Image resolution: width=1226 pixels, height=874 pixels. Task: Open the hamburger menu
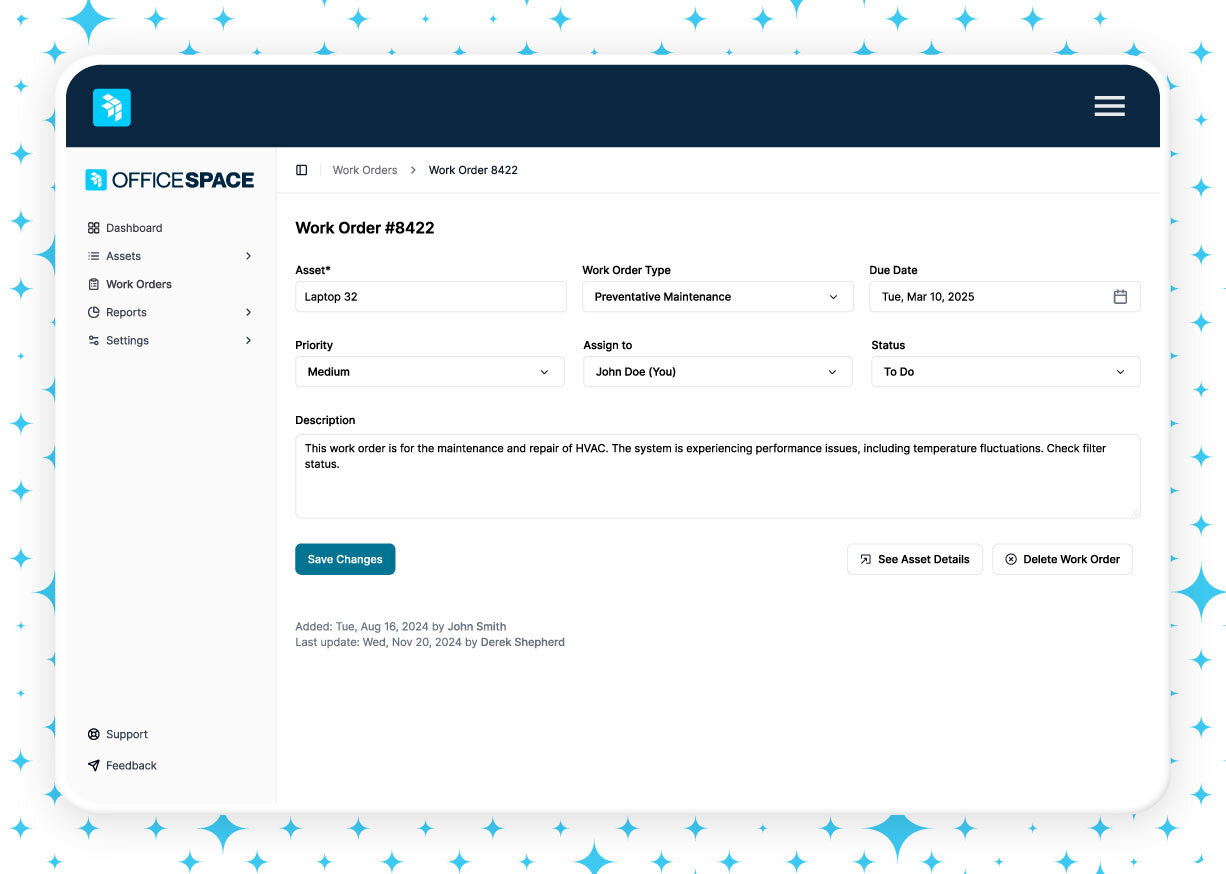(1109, 106)
